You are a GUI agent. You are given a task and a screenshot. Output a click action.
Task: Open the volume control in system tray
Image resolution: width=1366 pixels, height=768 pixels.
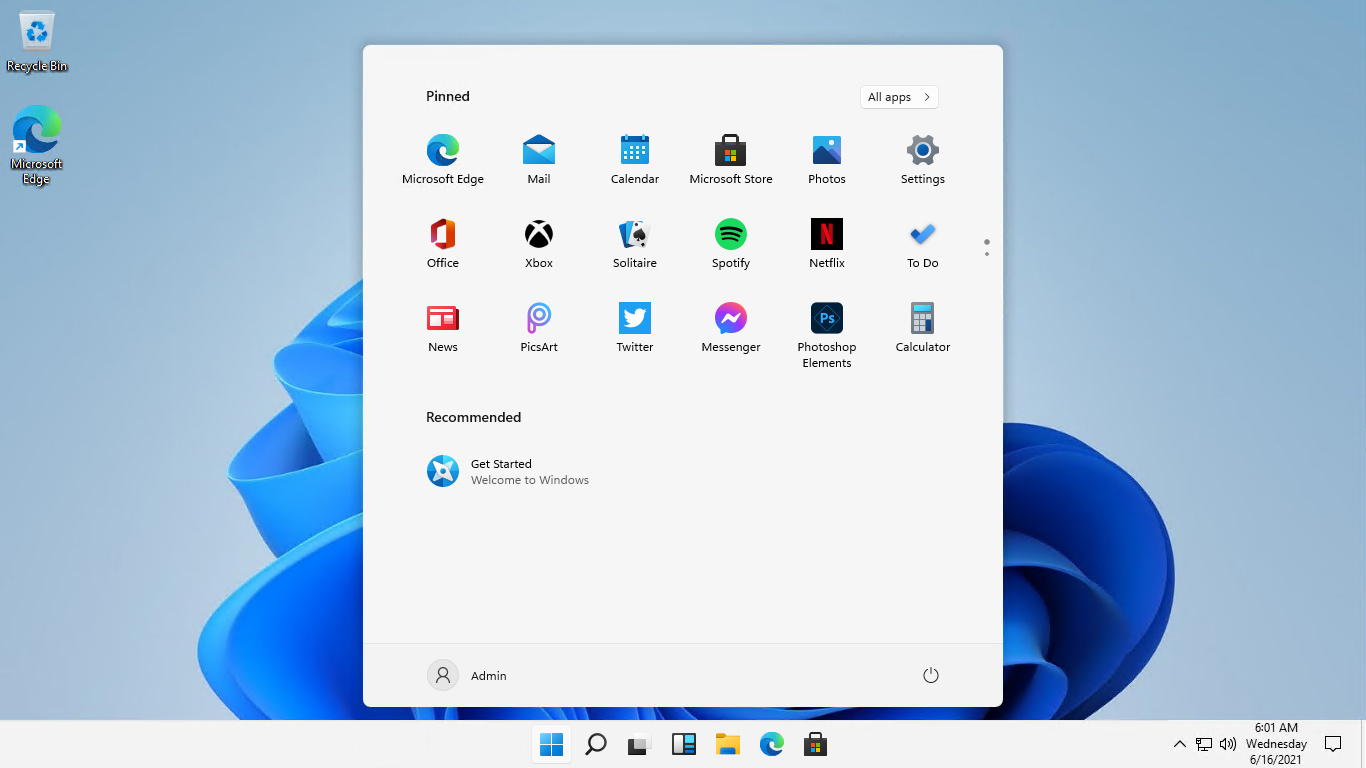[1228, 744]
